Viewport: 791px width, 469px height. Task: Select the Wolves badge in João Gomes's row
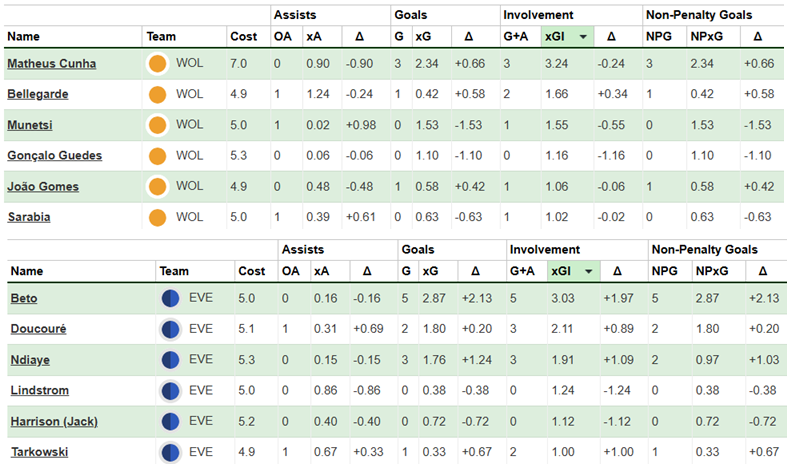tap(156, 187)
